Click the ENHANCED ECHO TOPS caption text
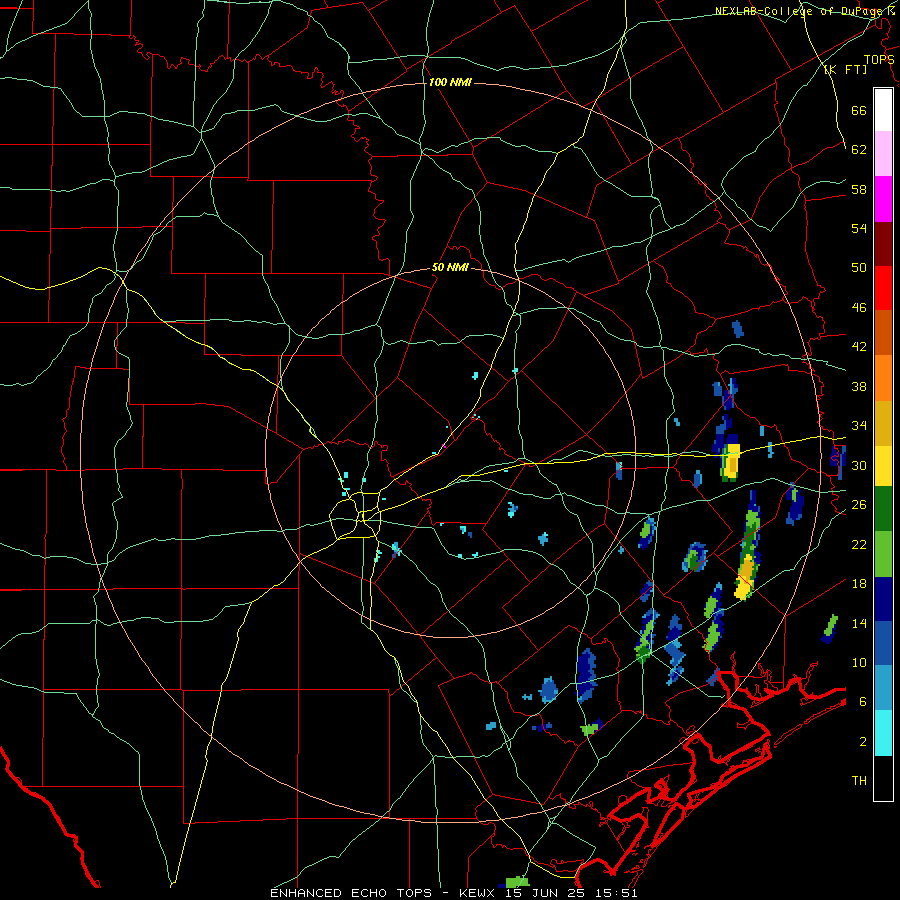The width and height of the screenshot is (900, 900). click(352, 893)
